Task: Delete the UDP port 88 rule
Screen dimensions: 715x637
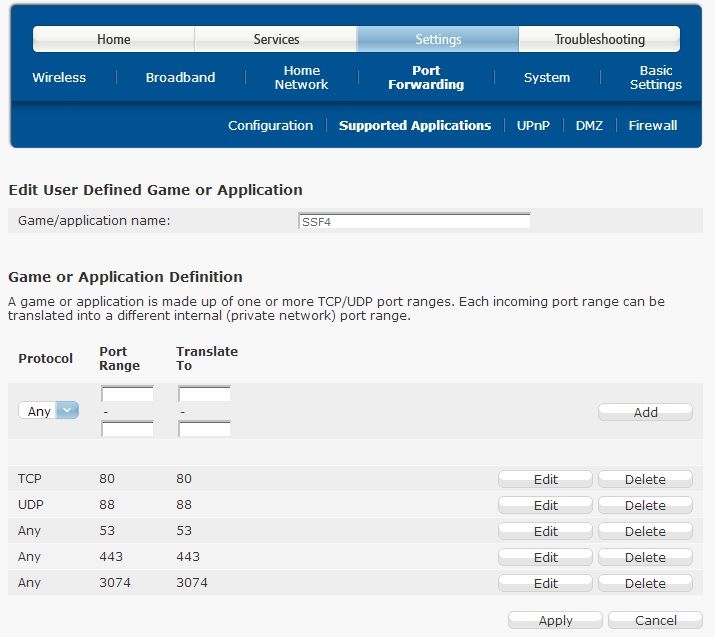Action: [x=645, y=505]
